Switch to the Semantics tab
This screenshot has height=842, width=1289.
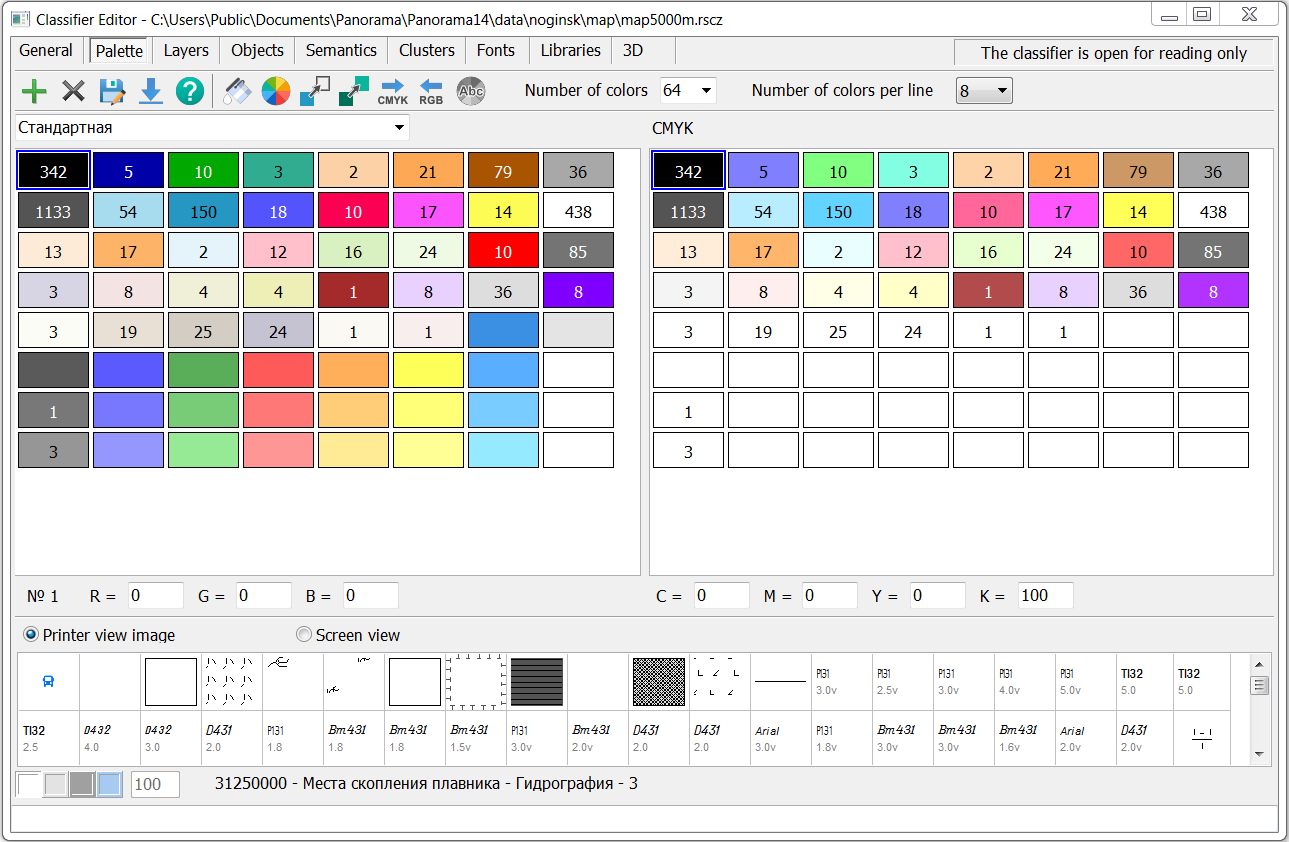pyautogui.click(x=341, y=51)
